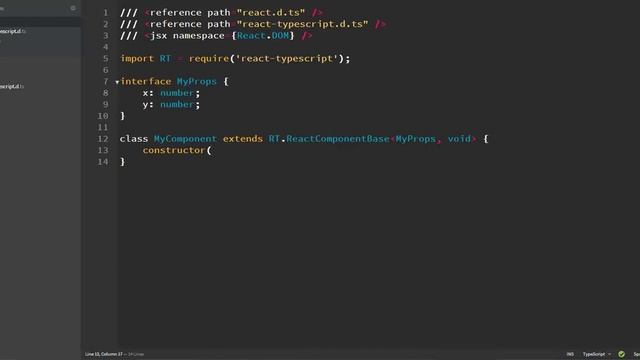Click line number 14 in the gutter

[103, 162]
